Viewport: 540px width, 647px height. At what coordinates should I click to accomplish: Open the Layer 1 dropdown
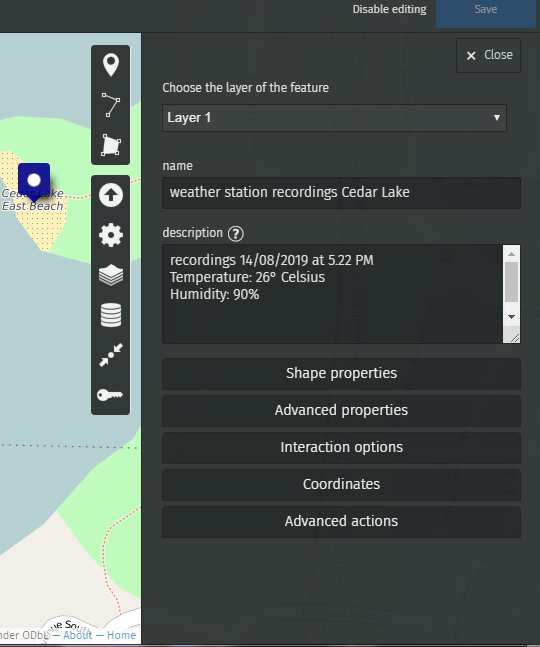[334, 118]
